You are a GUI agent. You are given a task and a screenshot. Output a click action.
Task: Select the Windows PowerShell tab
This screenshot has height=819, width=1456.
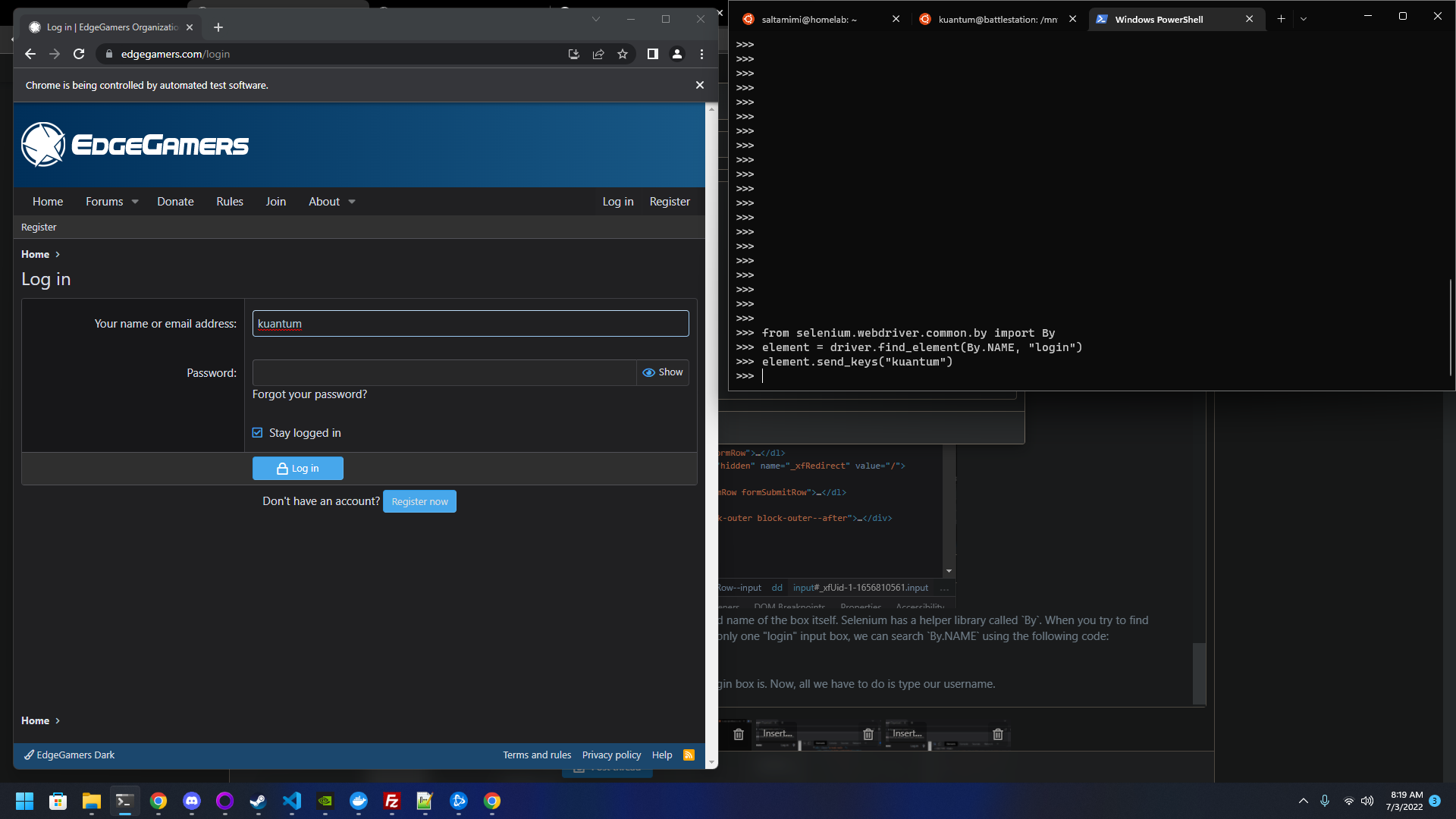[x=1177, y=19]
